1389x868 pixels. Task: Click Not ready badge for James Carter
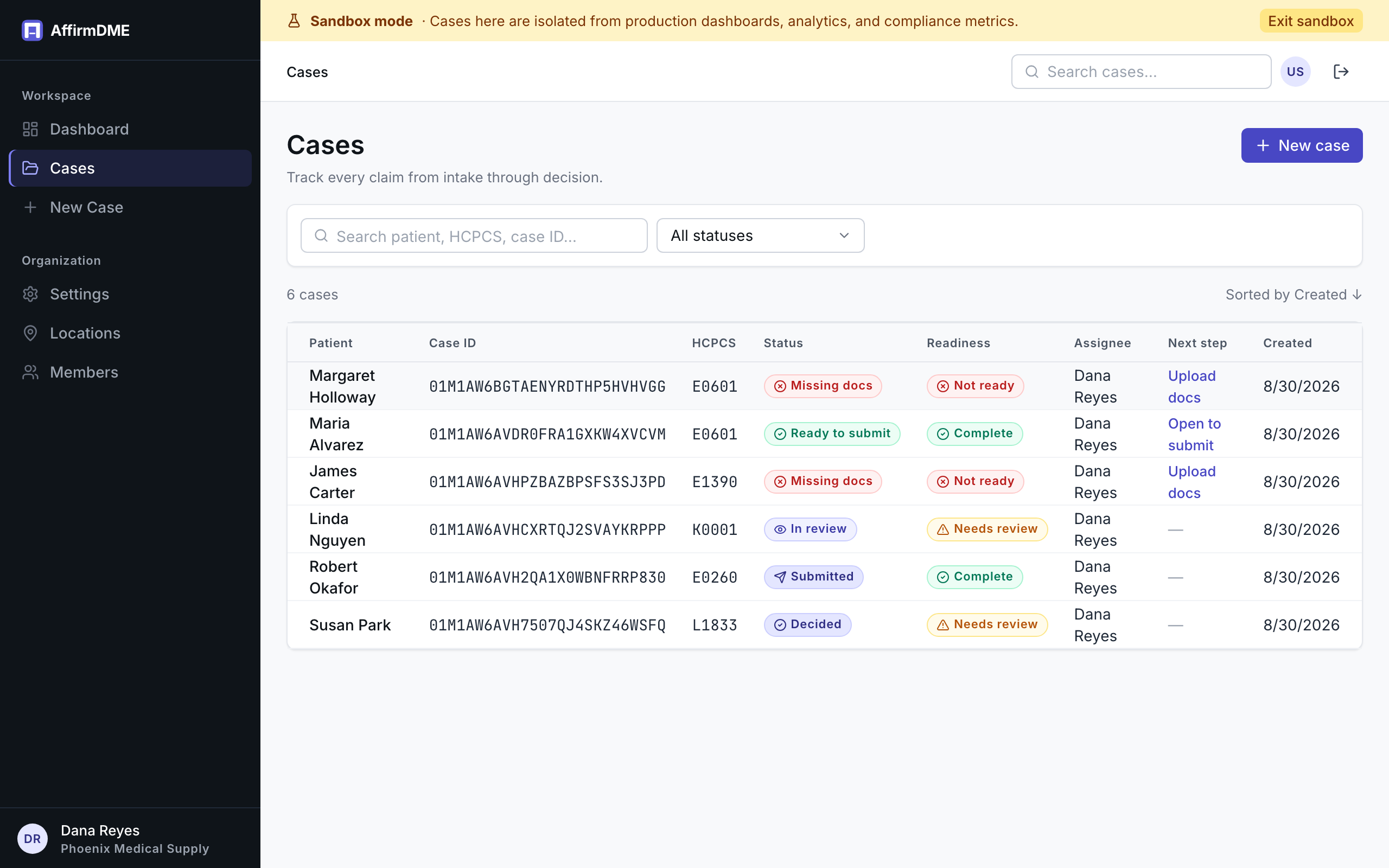coord(974,482)
